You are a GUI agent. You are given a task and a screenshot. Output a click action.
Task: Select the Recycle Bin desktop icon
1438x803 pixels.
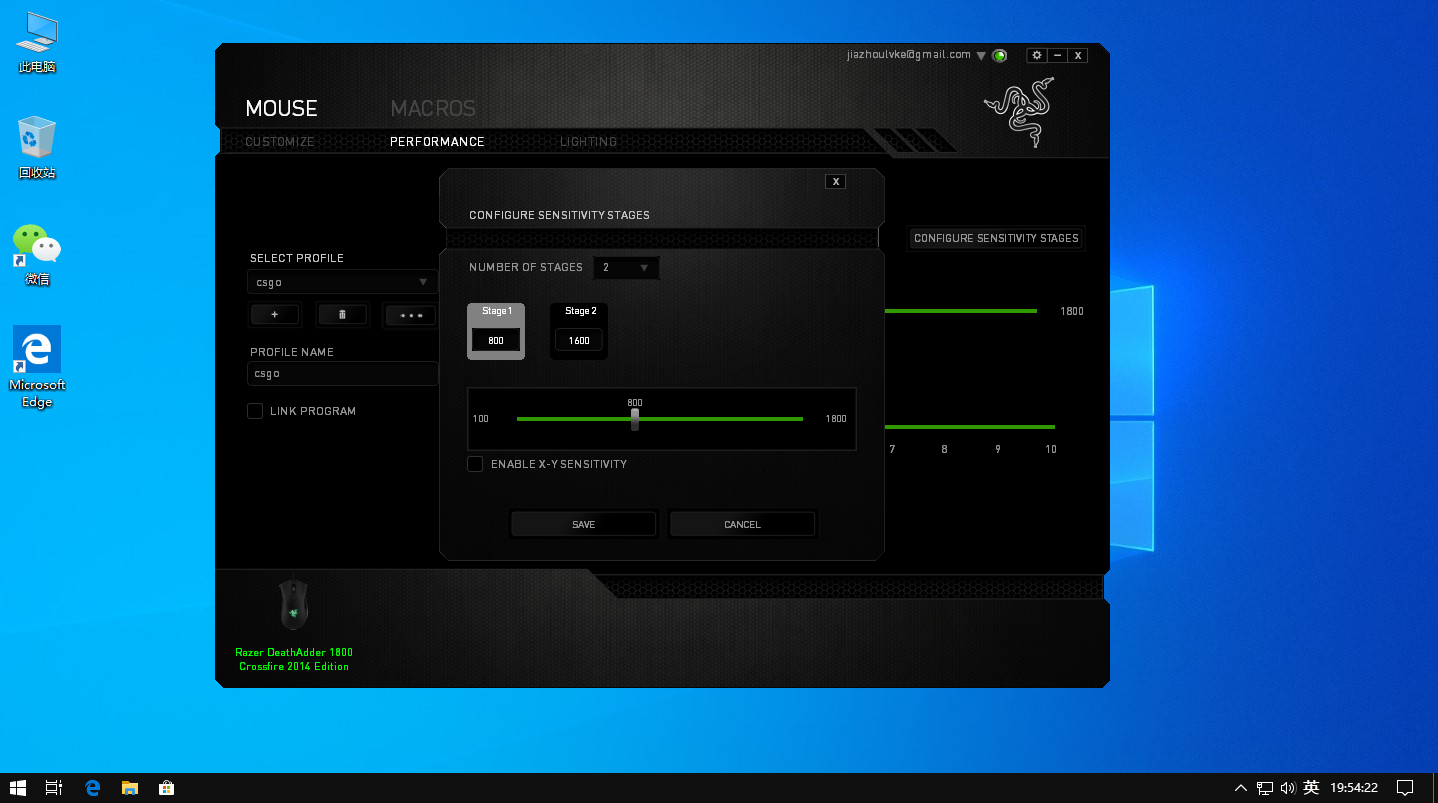click(x=37, y=147)
